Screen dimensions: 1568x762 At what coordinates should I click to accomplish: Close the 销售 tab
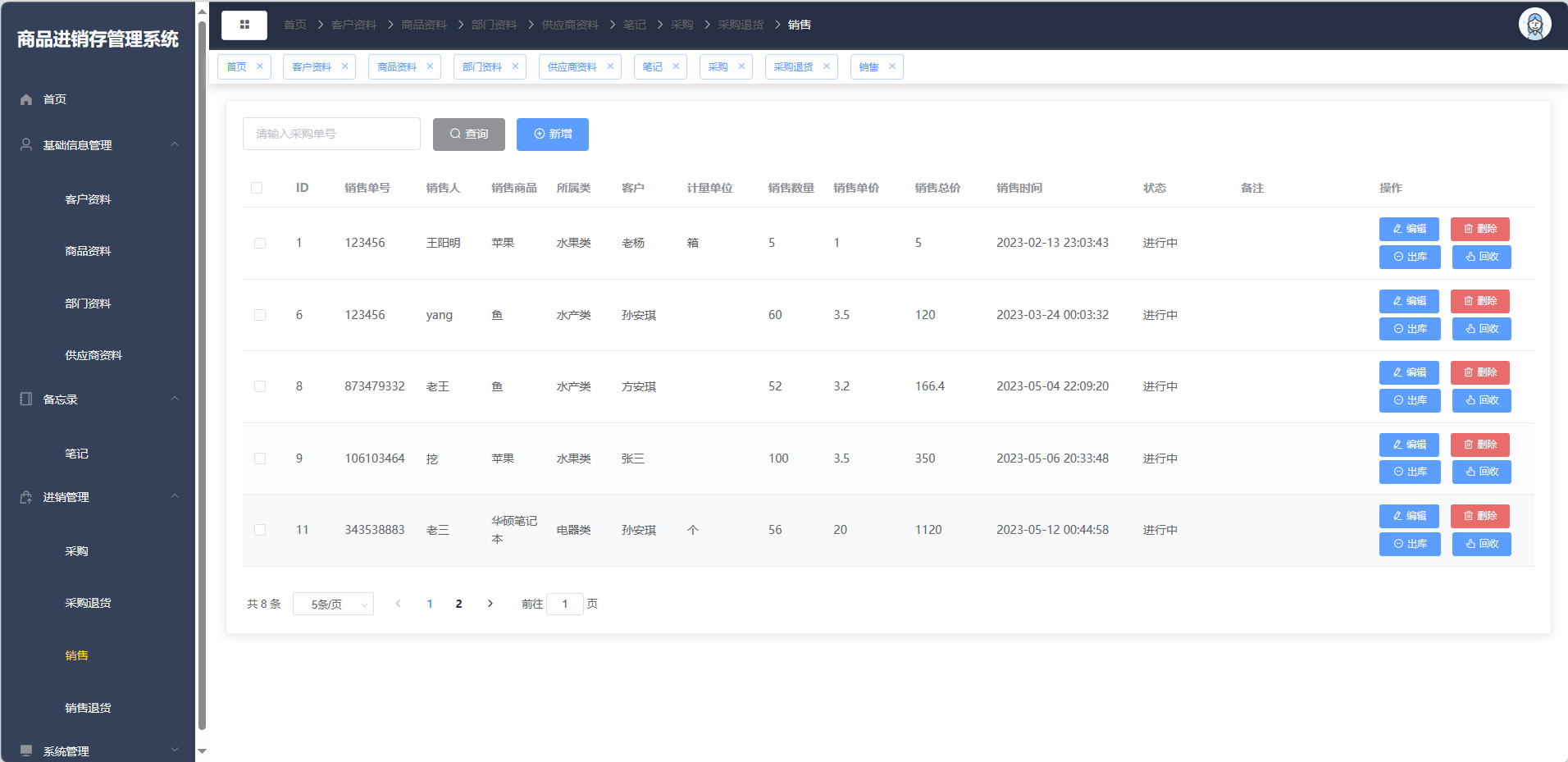click(x=892, y=66)
